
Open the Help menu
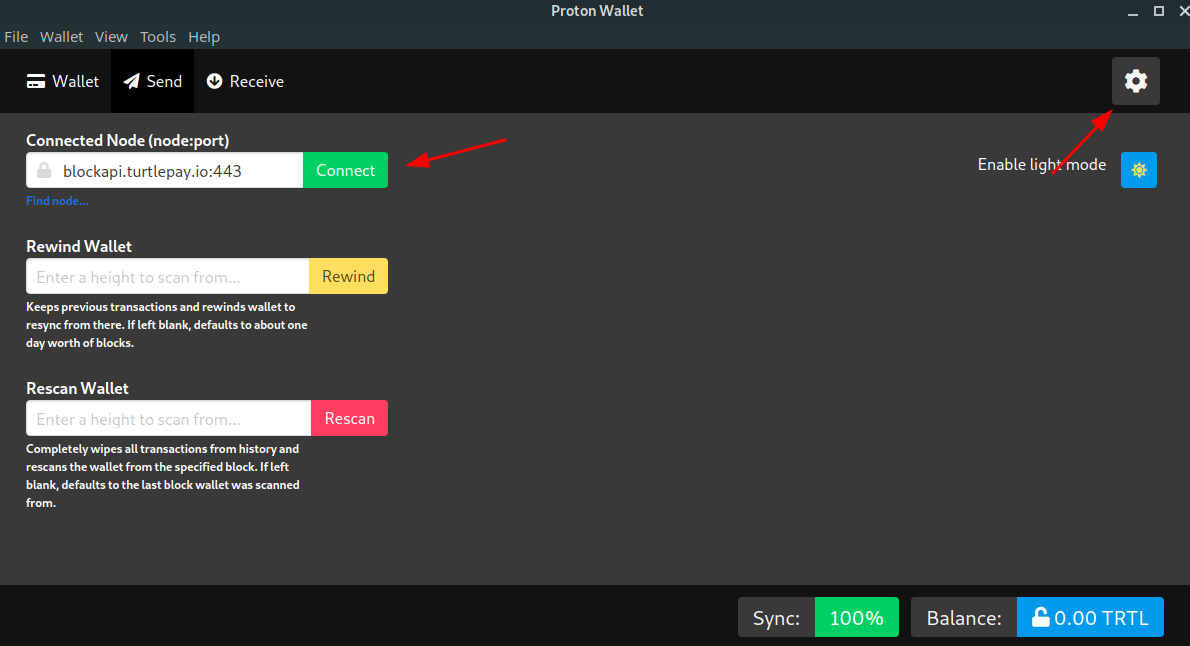[x=203, y=36]
